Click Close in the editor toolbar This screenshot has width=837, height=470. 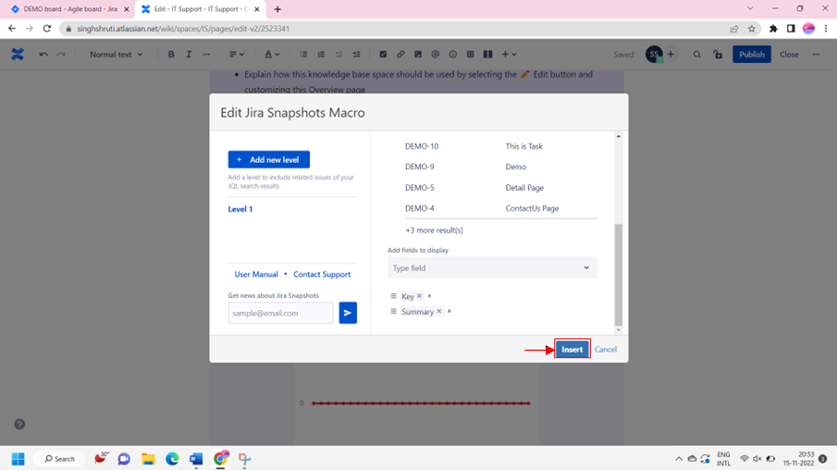click(789, 54)
